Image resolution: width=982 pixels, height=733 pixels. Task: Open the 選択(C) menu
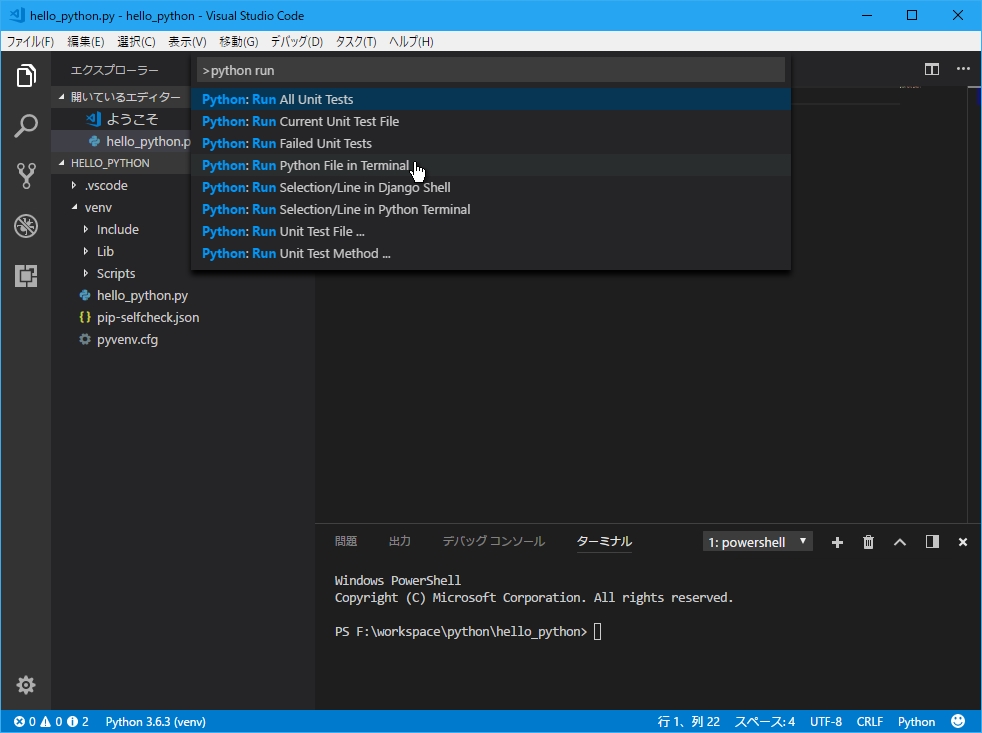click(x=136, y=41)
